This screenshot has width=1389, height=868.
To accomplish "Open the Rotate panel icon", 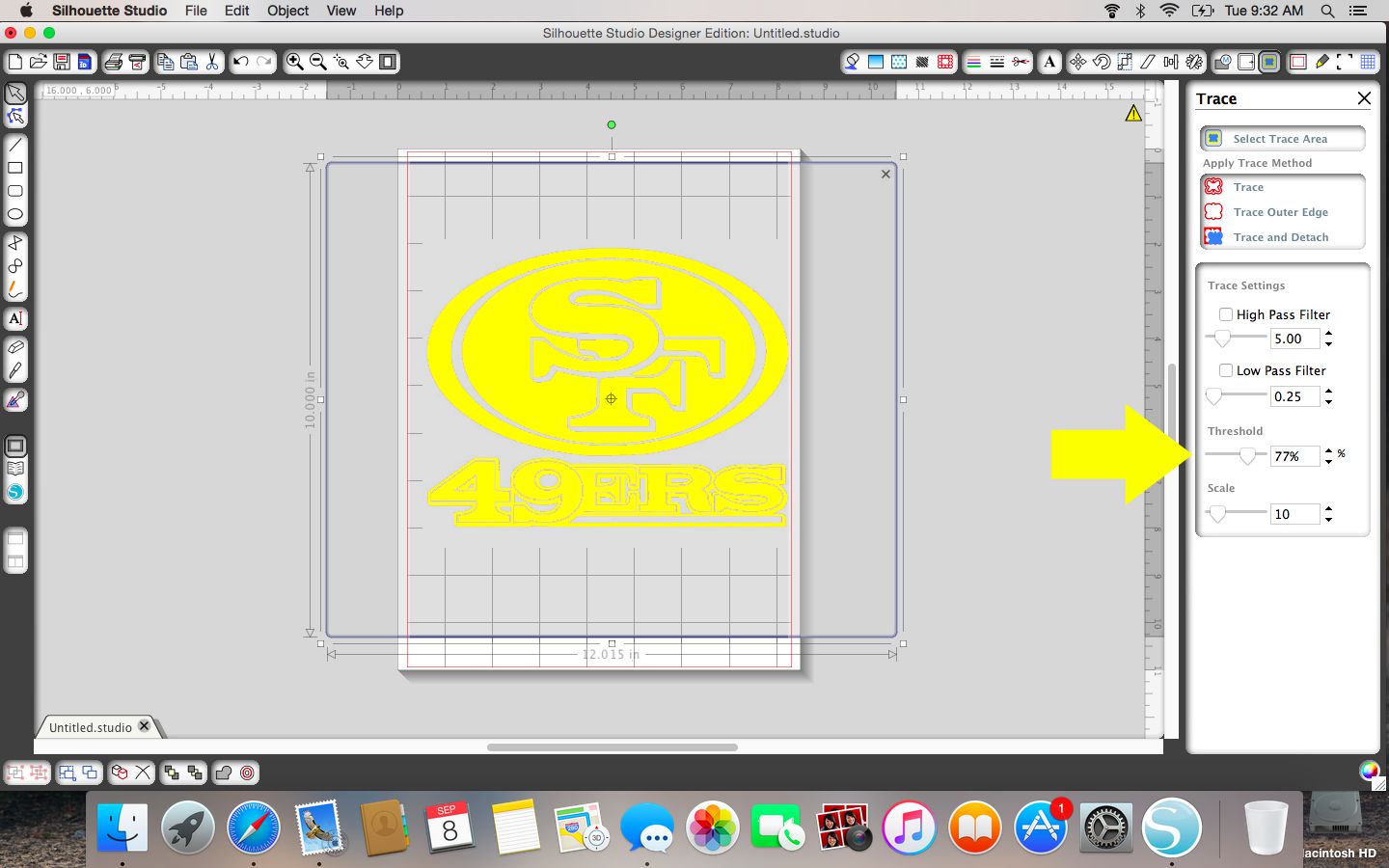I will [1101, 62].
